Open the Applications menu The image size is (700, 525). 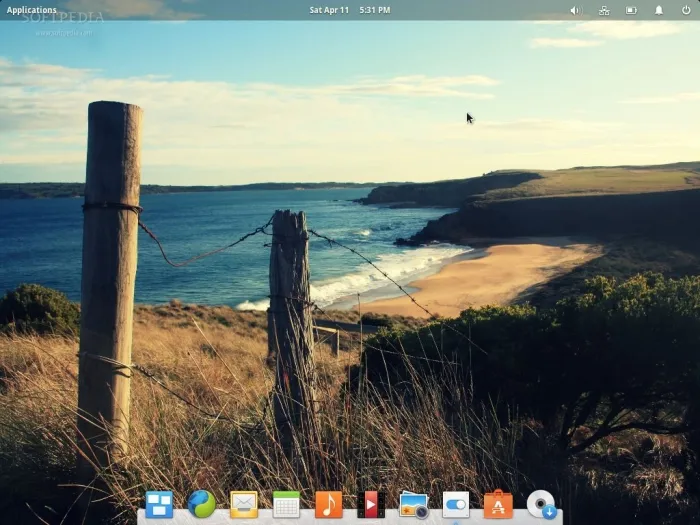31,10
